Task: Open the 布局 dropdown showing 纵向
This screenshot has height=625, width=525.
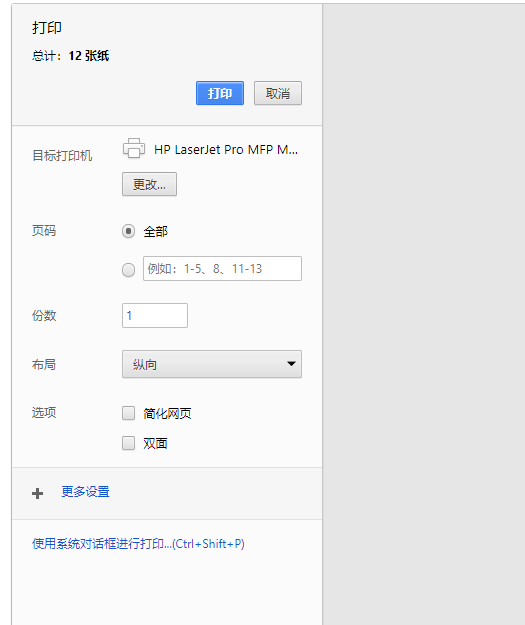Action: (212, 364)
